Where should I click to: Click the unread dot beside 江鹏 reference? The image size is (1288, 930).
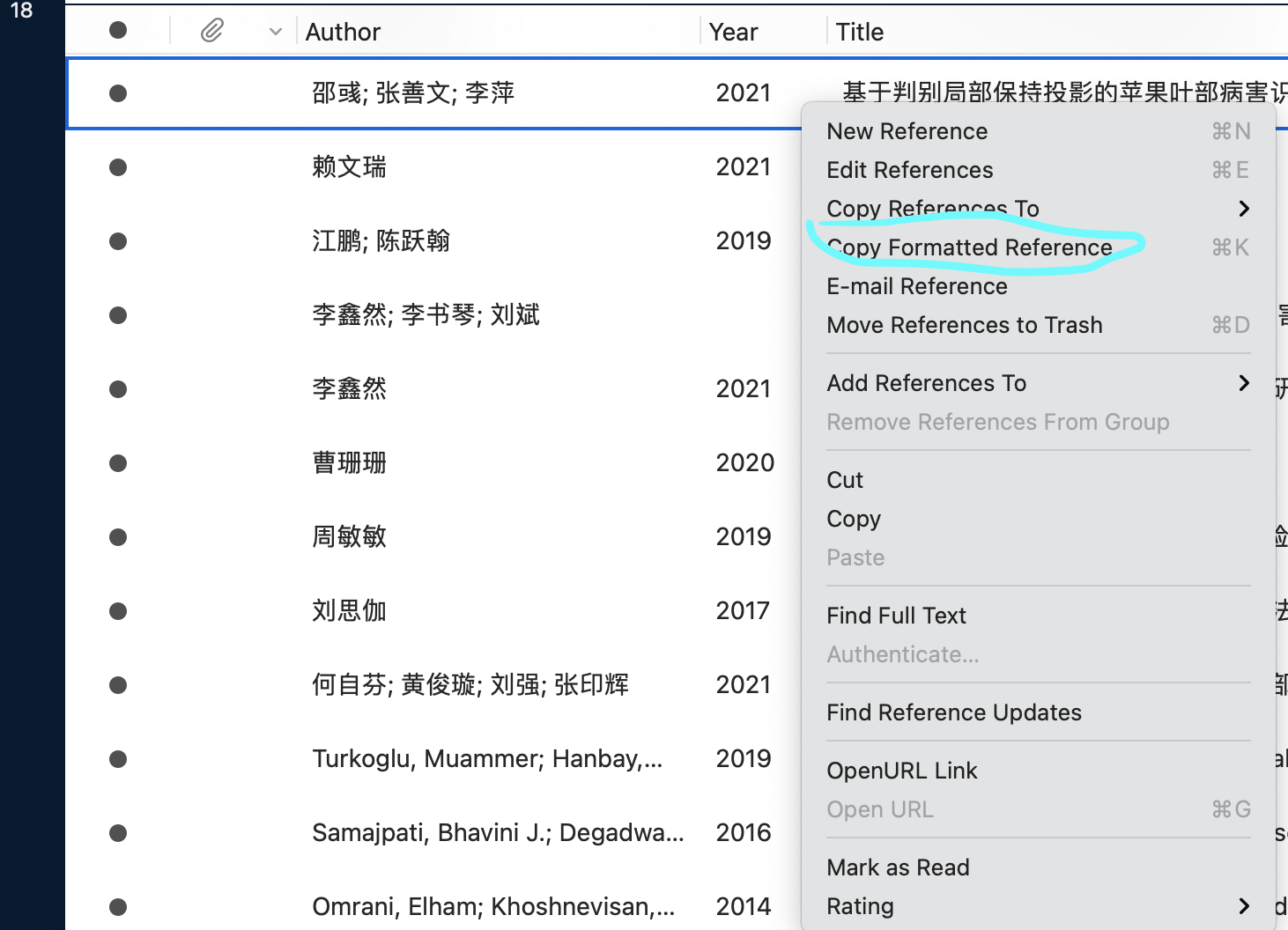tap(117, 240)
